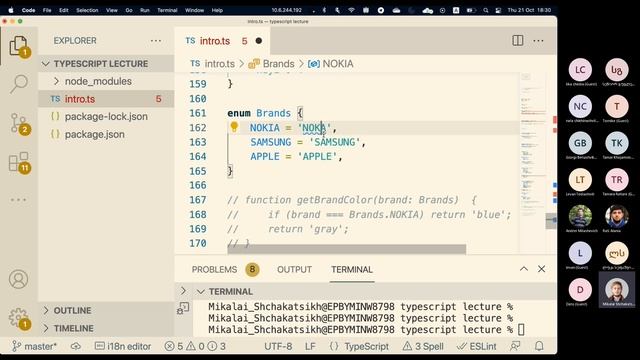Screen dimensions: 640x360
Task: Select TypeScript language mode
Action: pyautogui.click(x=359, y=346)
